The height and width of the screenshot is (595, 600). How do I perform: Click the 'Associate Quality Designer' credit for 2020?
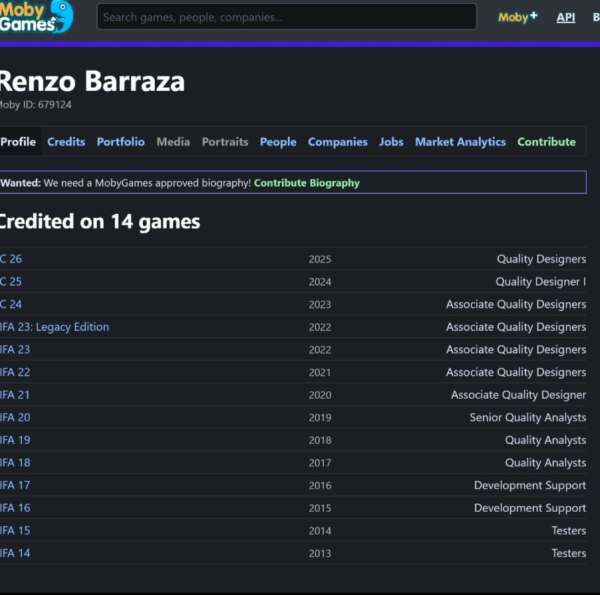pyautogui.click(x=518, y=394)
